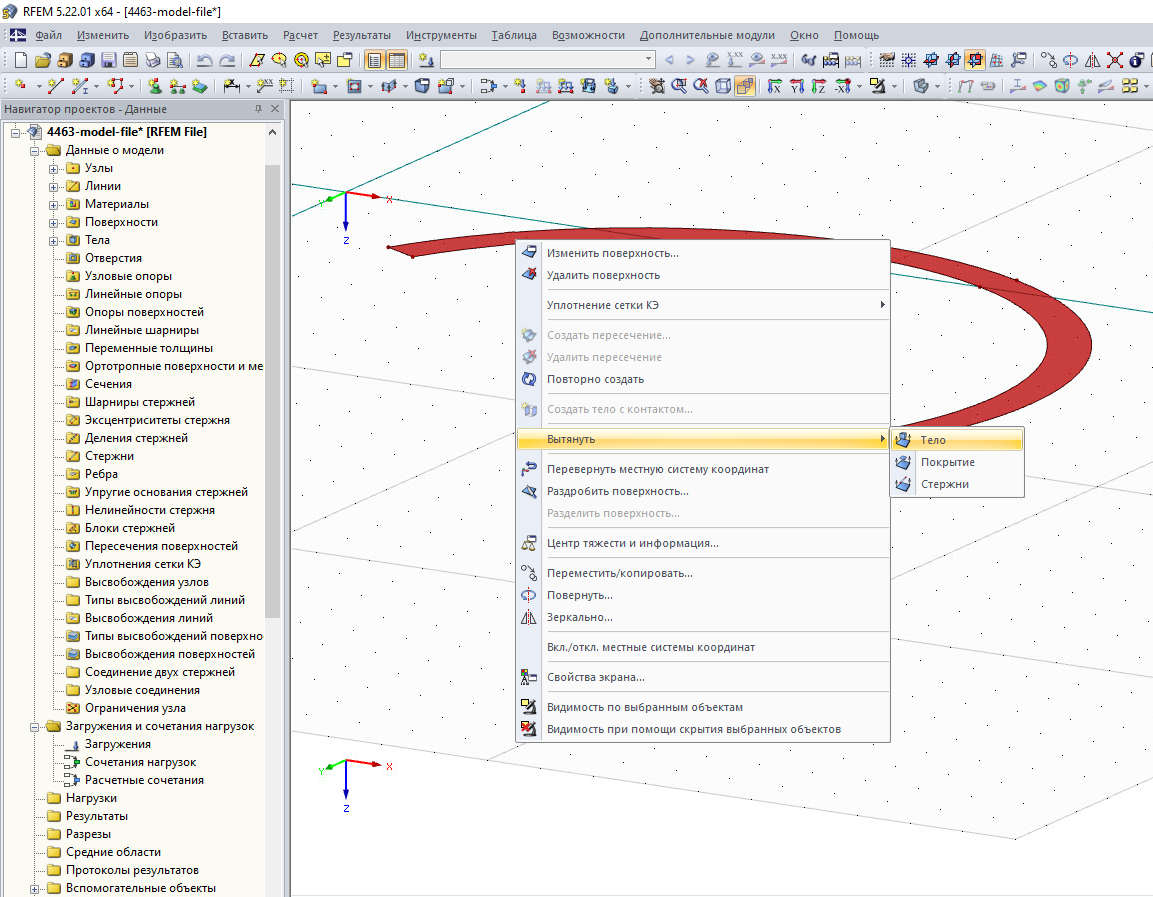The image size is (1153, 897).
Task: Click the info about object icon
Action: 1135,60
